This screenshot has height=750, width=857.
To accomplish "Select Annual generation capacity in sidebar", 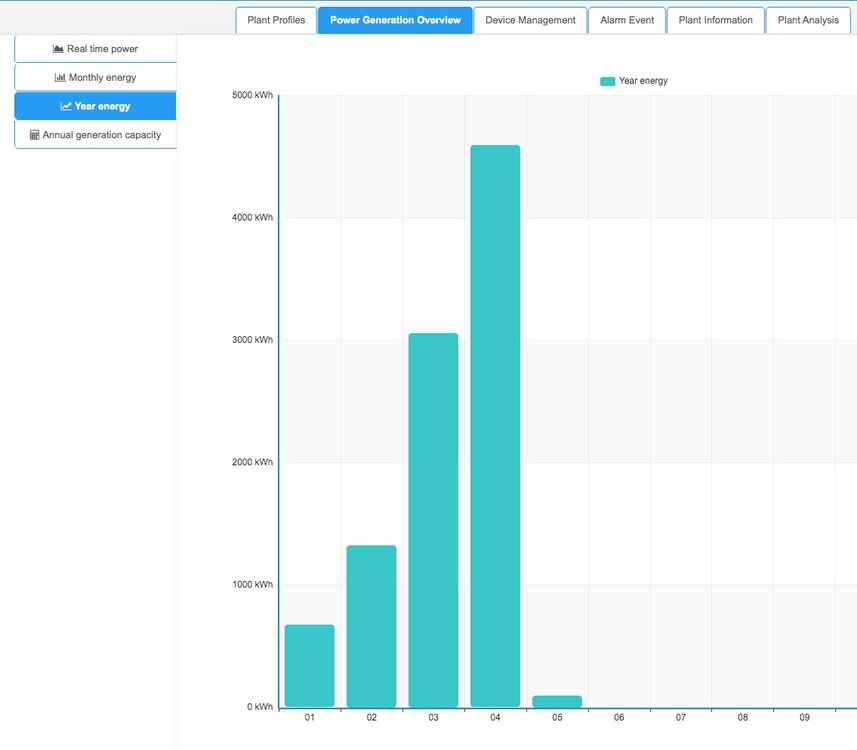I will (101, 135).
